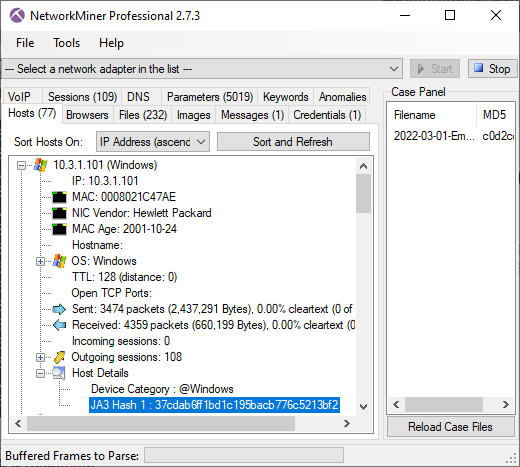Image resolution: width=520 pixels, height=467 pixels.
Task: Click the Reload Case Files button
Action: pyautogui.click(x=450, y=427)
